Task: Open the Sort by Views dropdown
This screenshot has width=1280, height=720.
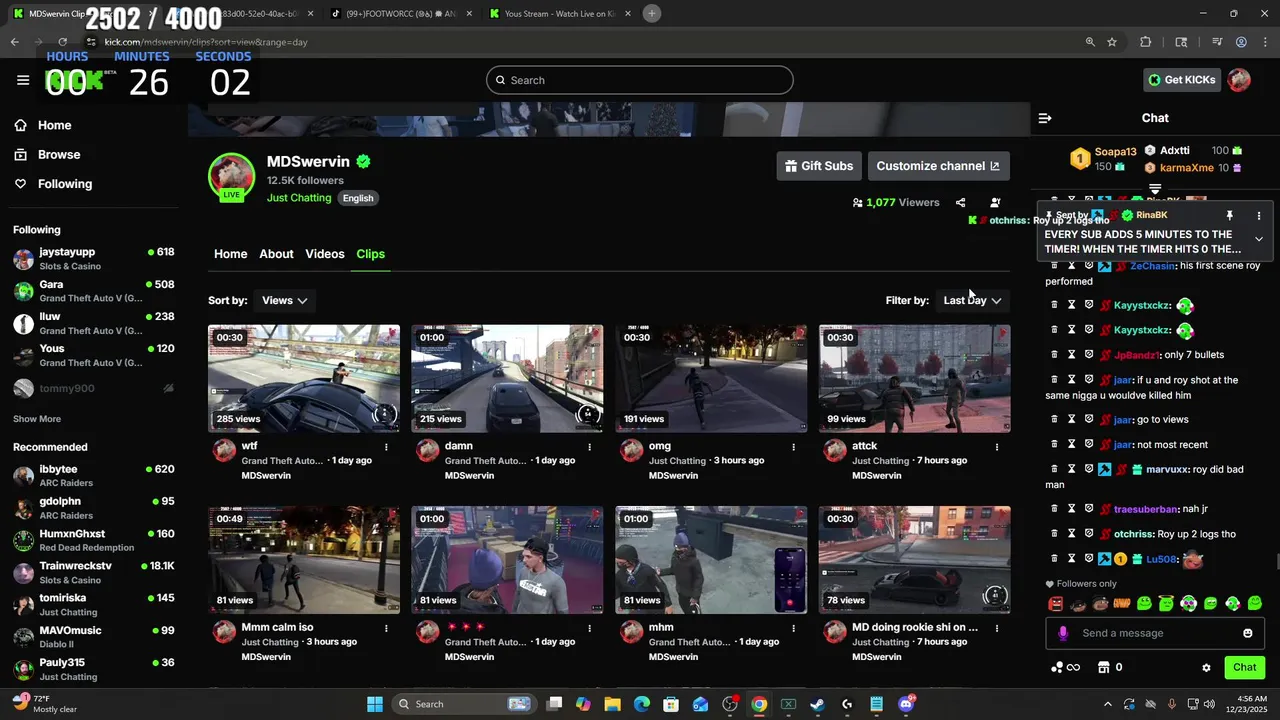Action: pos(284,300)
